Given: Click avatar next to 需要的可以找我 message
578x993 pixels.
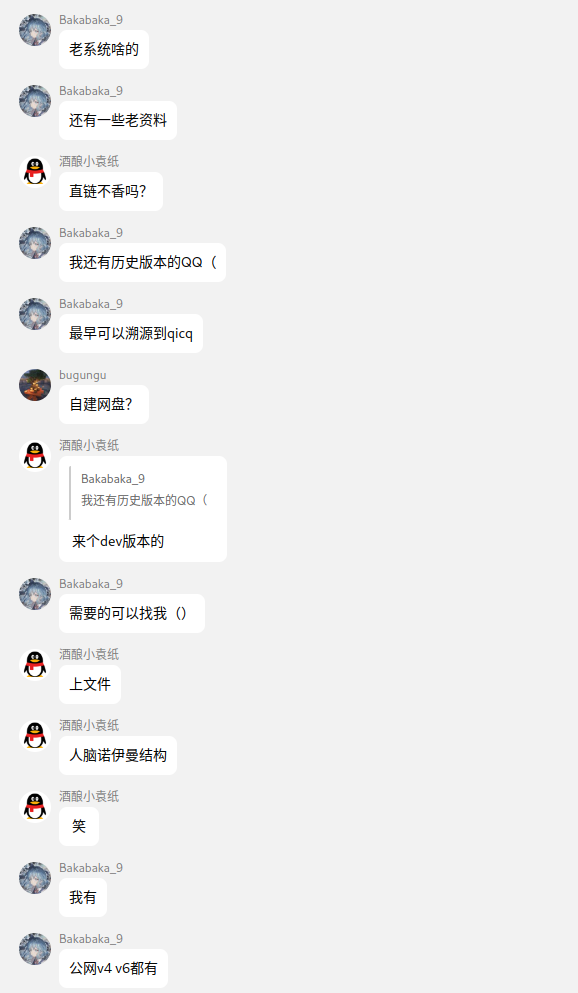Looking at the screenshot, I should (35, 593).
